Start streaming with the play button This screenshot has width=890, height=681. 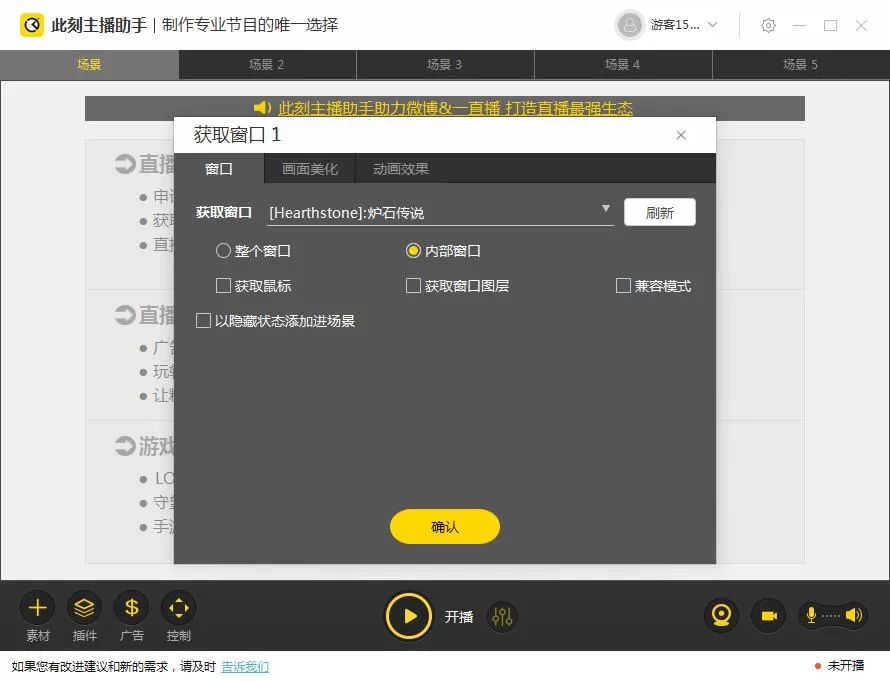pyautogui.click(x=409, y=616)
